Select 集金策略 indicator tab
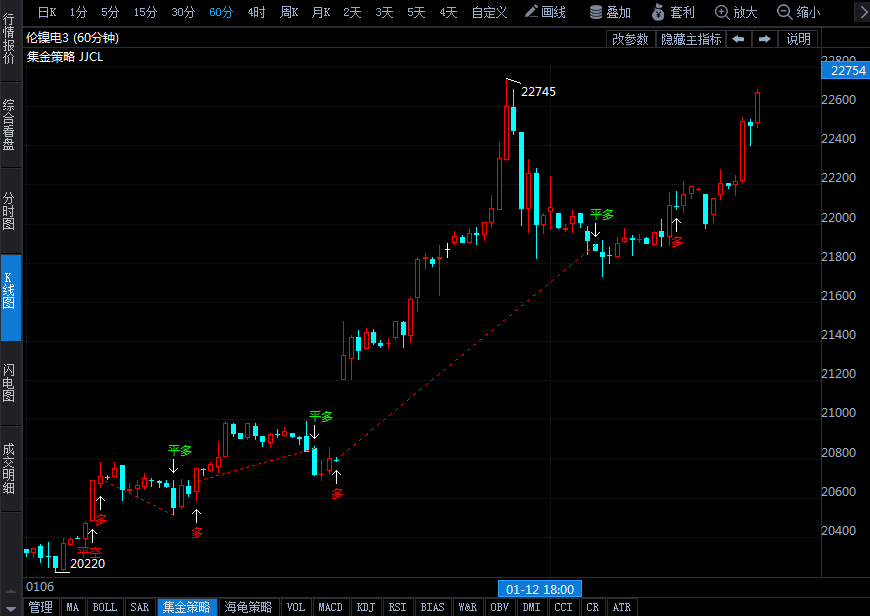 [186, 607]
